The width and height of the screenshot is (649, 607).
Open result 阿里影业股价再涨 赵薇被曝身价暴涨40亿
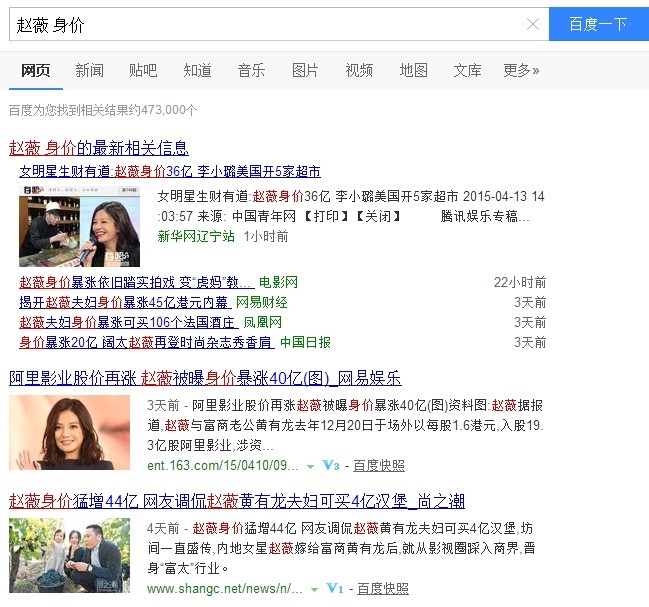(205, 378)
